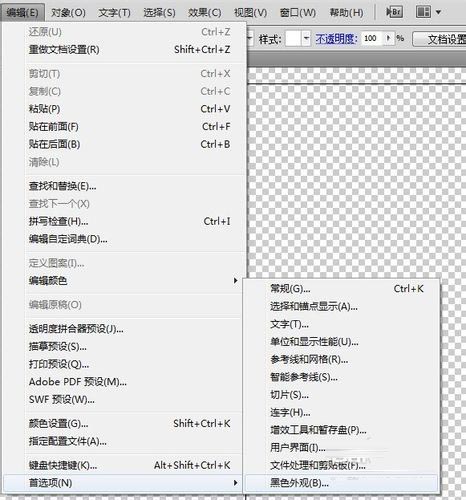Open the 效果(C) menu

[x=205, y=13]
